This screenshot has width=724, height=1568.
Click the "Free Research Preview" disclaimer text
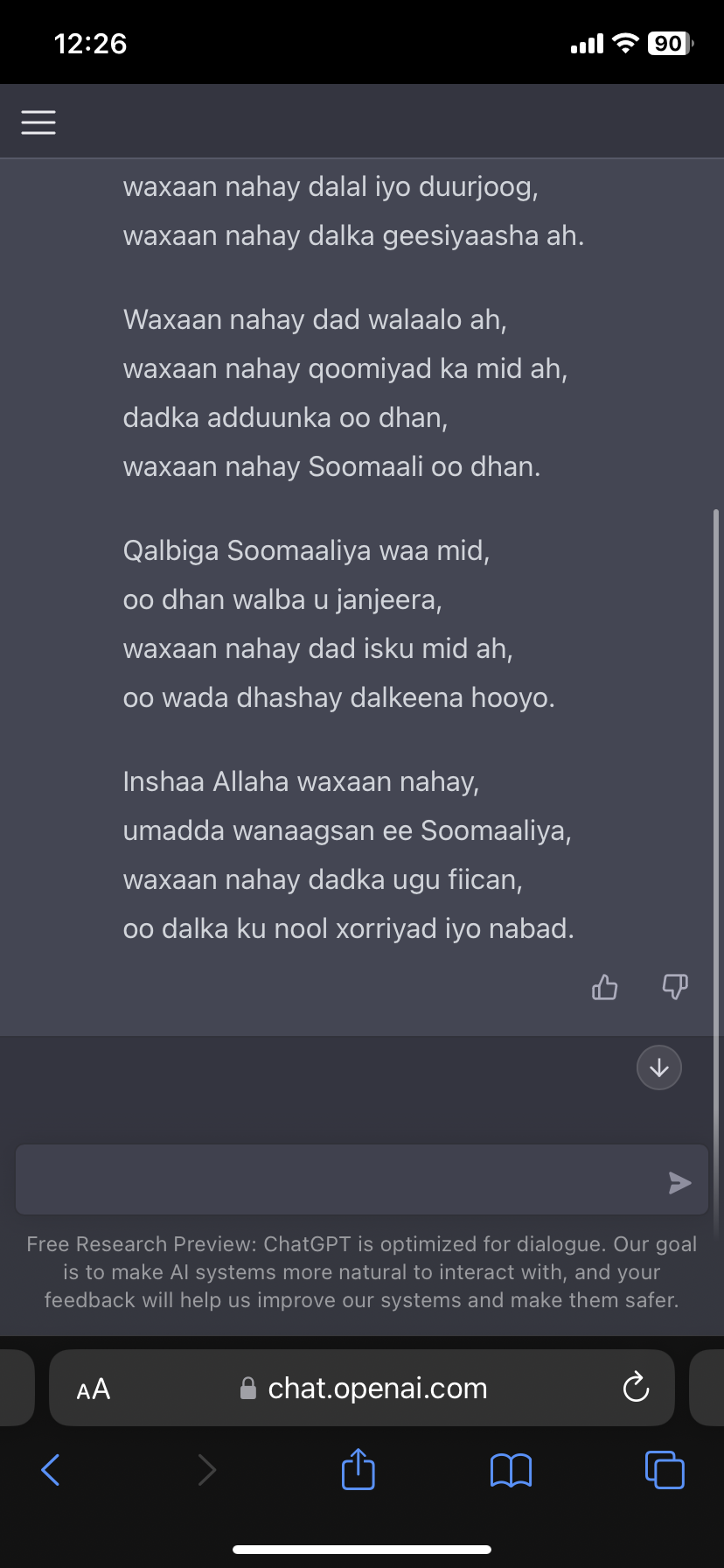click(362, 1272)
